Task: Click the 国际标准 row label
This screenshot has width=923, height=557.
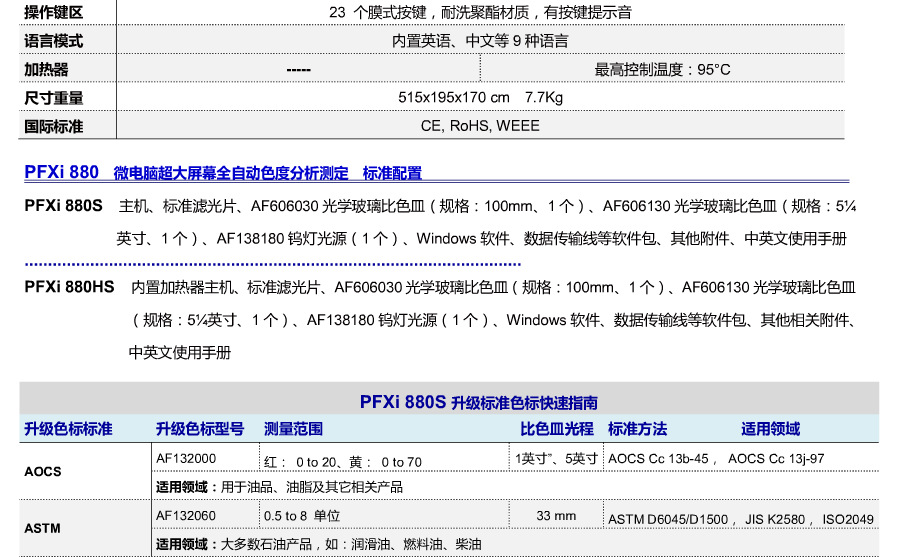Action: click(x=54, y=126)
